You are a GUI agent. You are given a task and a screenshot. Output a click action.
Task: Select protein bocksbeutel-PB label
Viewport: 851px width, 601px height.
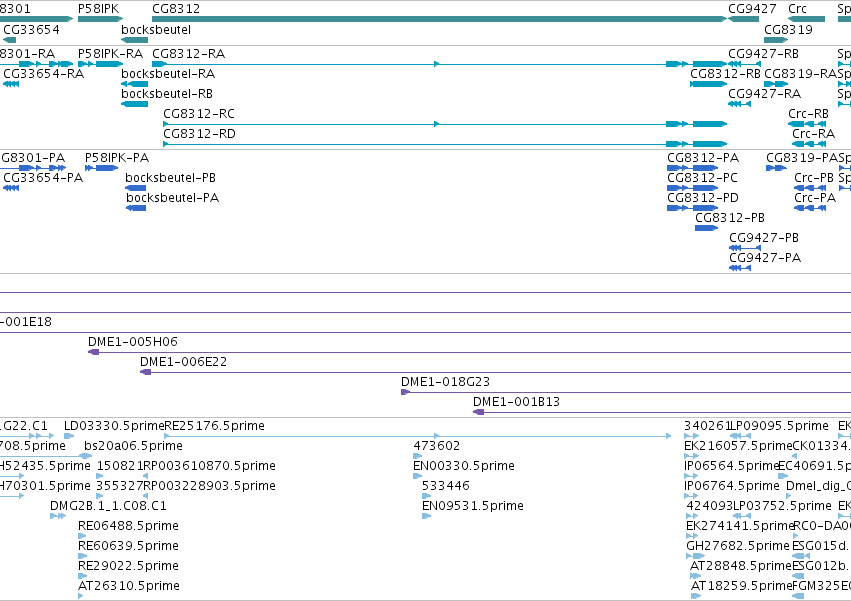170,178
